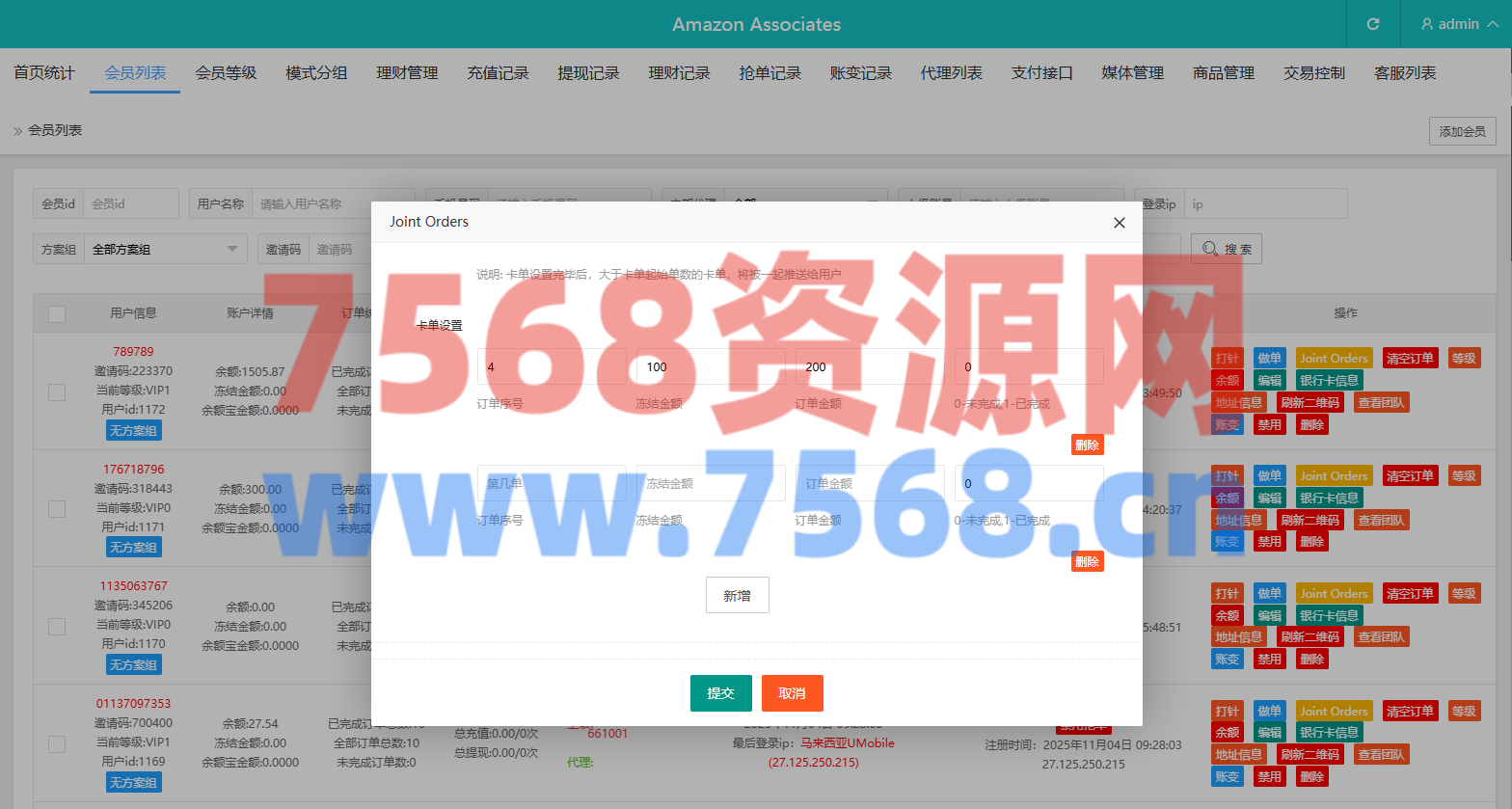This screenshot has width=1512, height=809.
Task: Click 取消 to cancel the dialog
Action: (792, 693)
